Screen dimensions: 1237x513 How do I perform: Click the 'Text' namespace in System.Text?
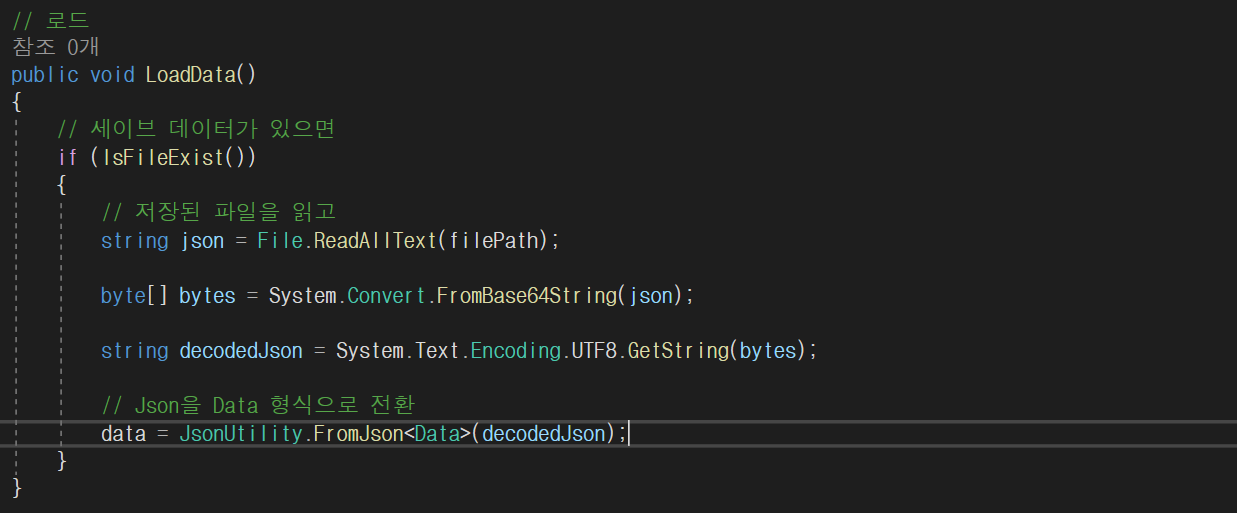pos(436,351)
